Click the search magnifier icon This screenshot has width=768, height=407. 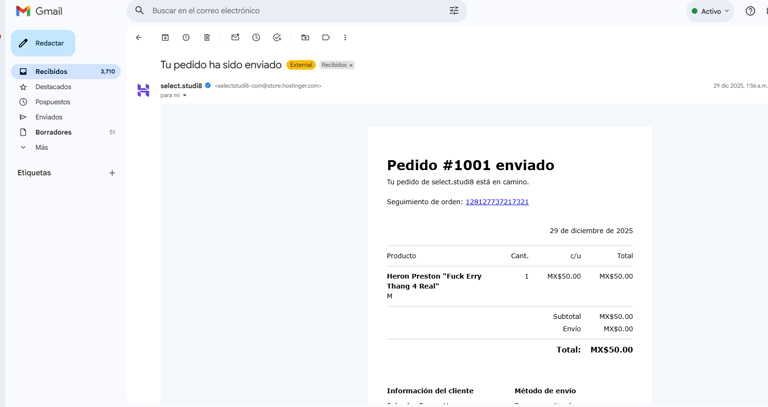[140, 10]
